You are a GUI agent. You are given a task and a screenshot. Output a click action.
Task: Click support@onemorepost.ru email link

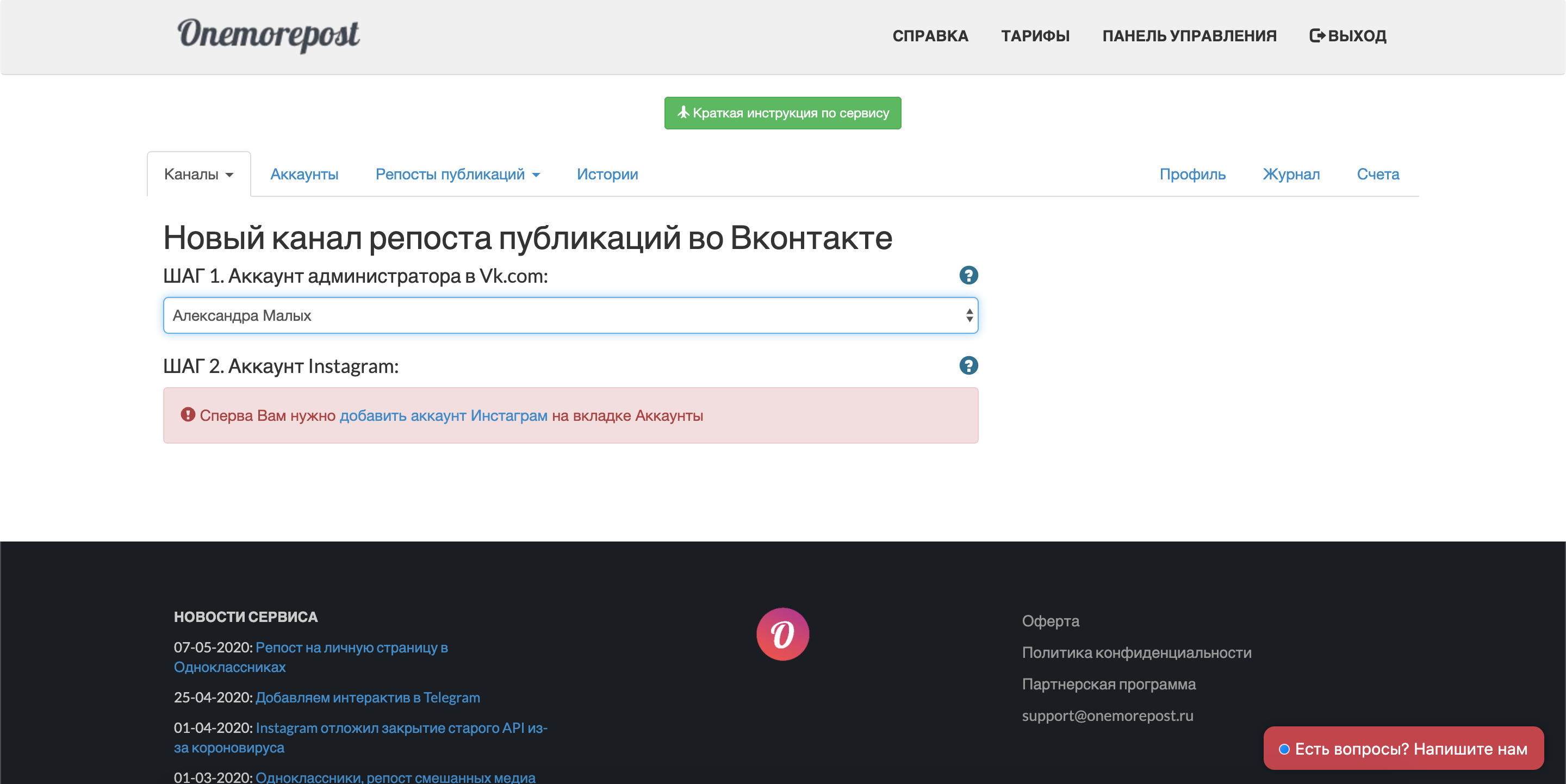click(x=1107, y=716)
